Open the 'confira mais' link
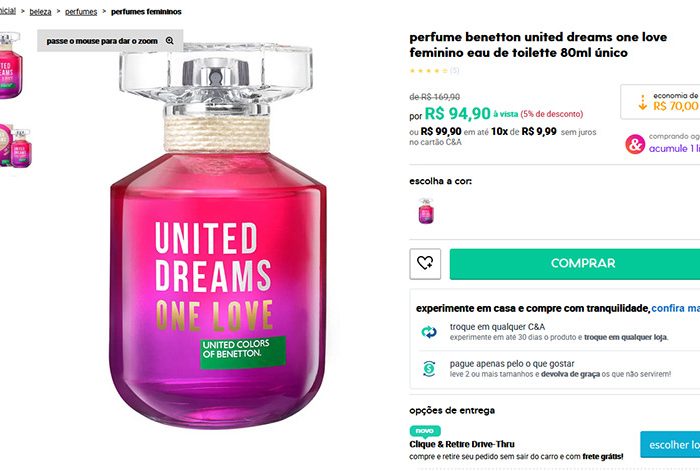700x471 pixels. click(x=675, y=308)
